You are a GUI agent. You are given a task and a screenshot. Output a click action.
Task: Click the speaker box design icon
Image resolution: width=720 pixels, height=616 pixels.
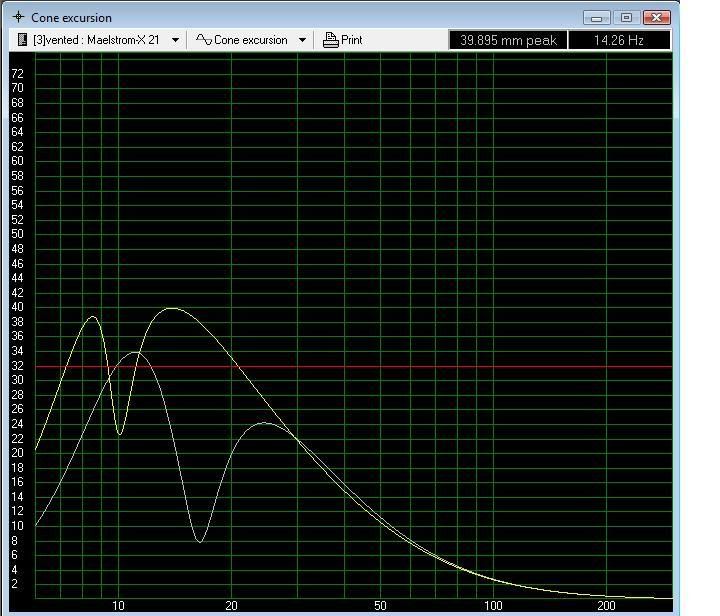coord(22,40)
